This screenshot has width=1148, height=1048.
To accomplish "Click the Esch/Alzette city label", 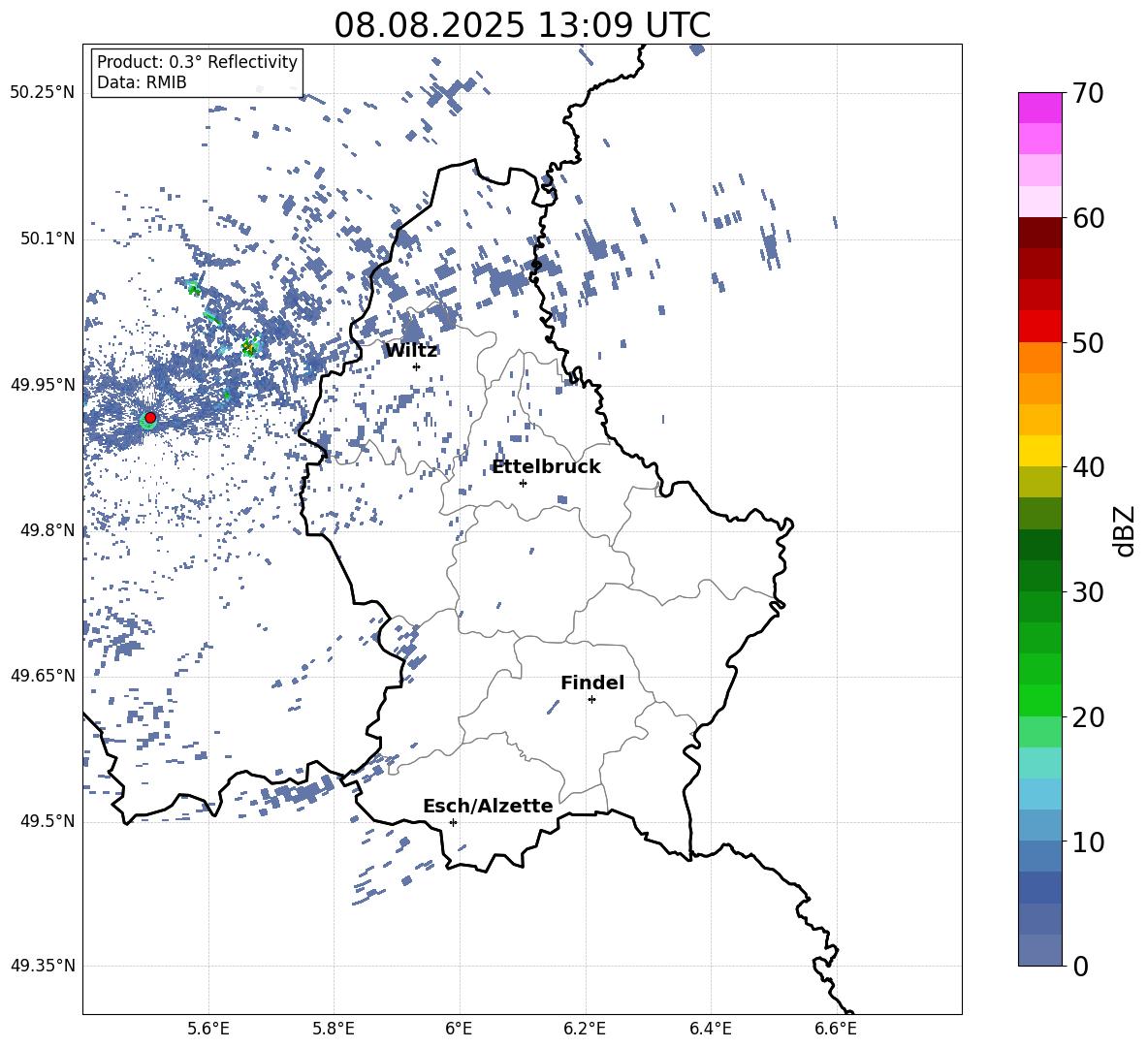I will pyautogui.click(x=488, y=807).
